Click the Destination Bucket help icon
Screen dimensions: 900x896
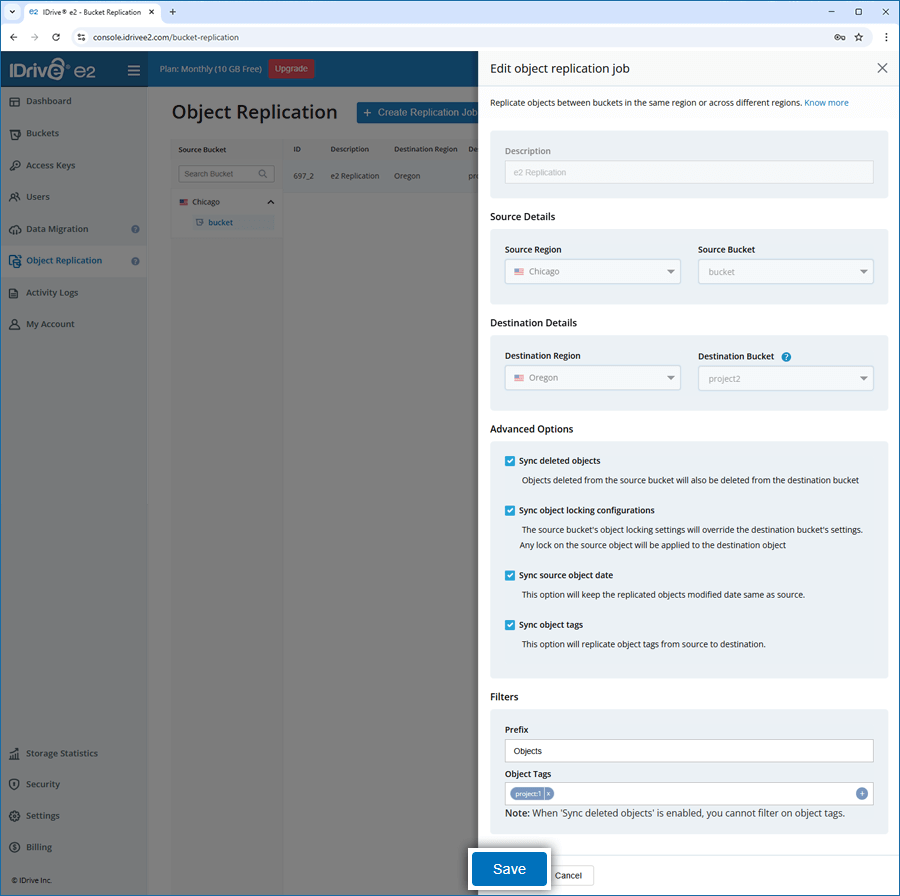(x=786, y=357)
